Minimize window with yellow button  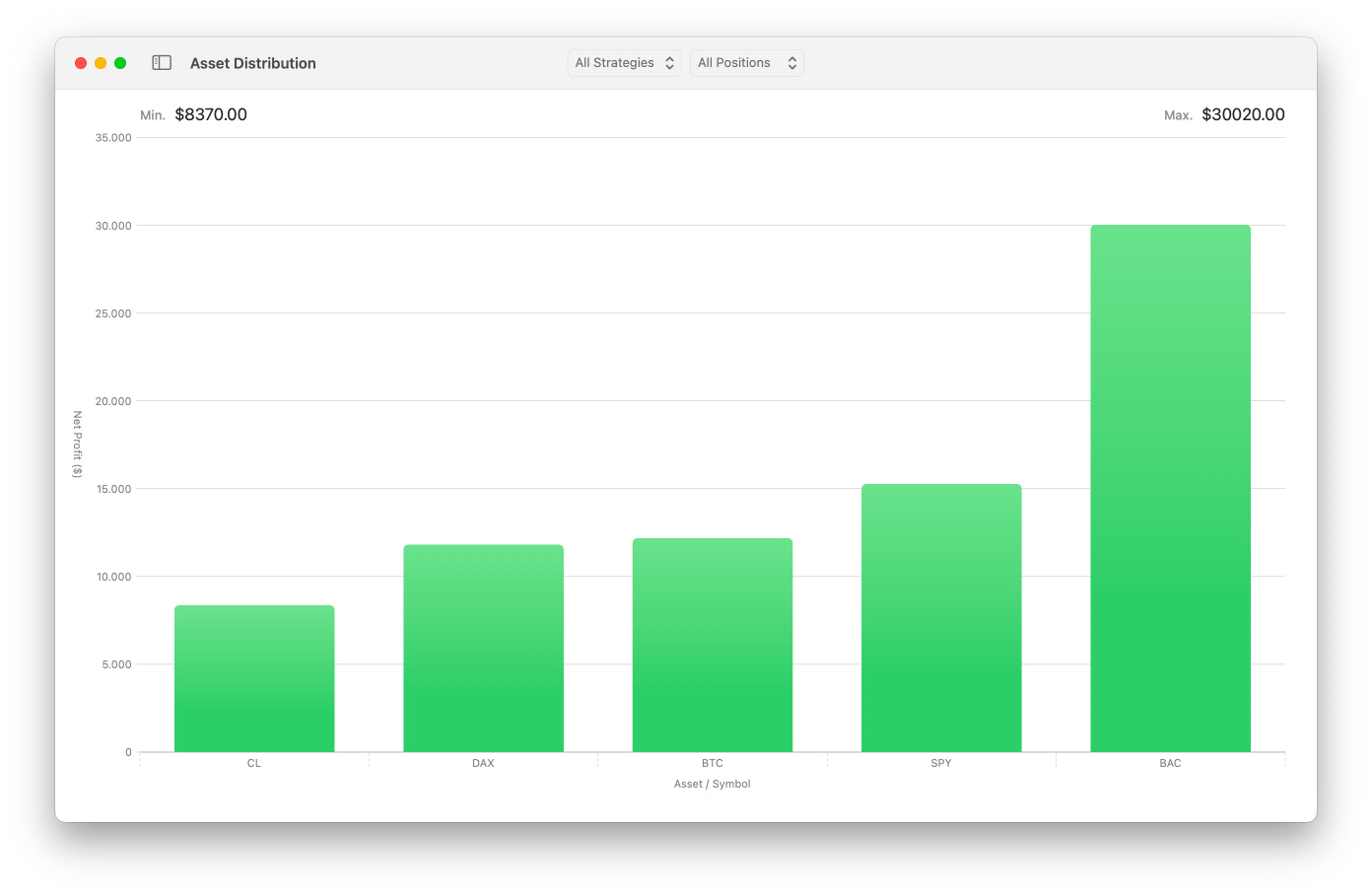point(101,63)
